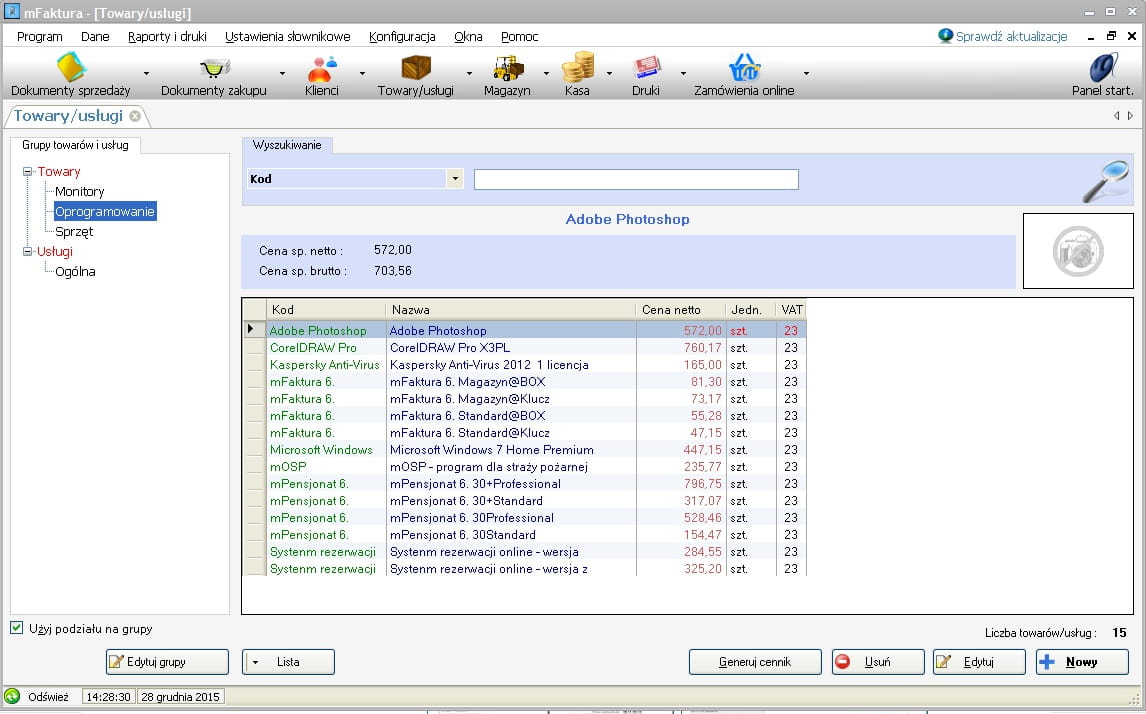Viewport: 1146px width, 714px height.
Task: Click into the search text field
Action: coord(636,179)
